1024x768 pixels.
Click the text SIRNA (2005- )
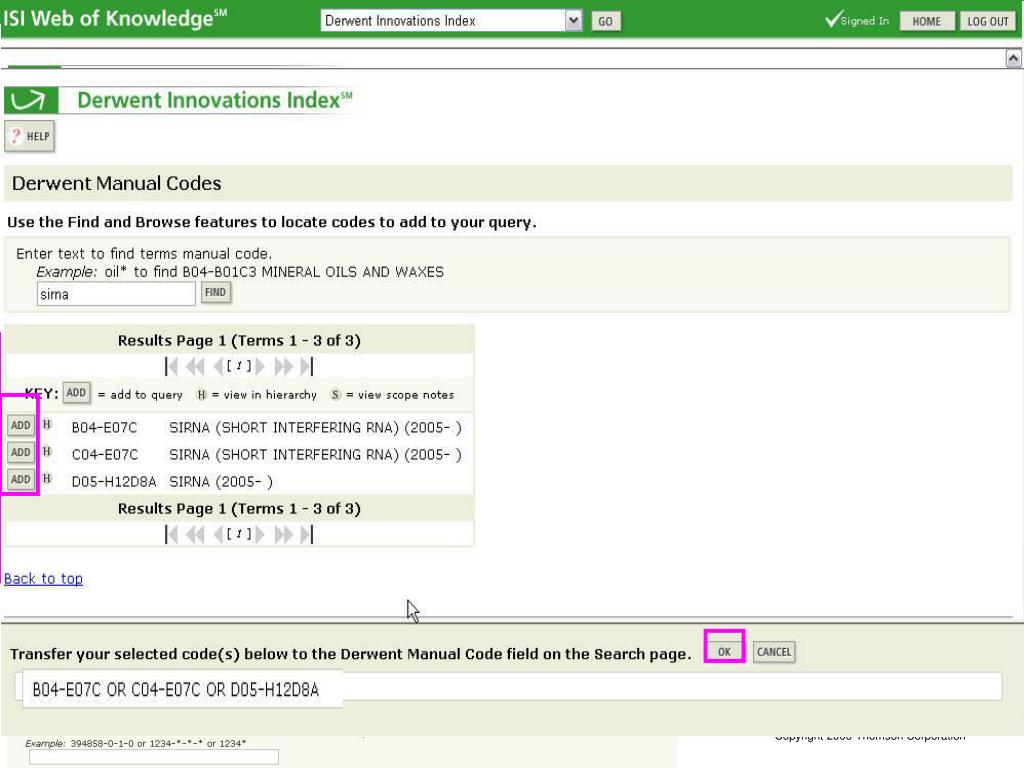pos(221,482)
